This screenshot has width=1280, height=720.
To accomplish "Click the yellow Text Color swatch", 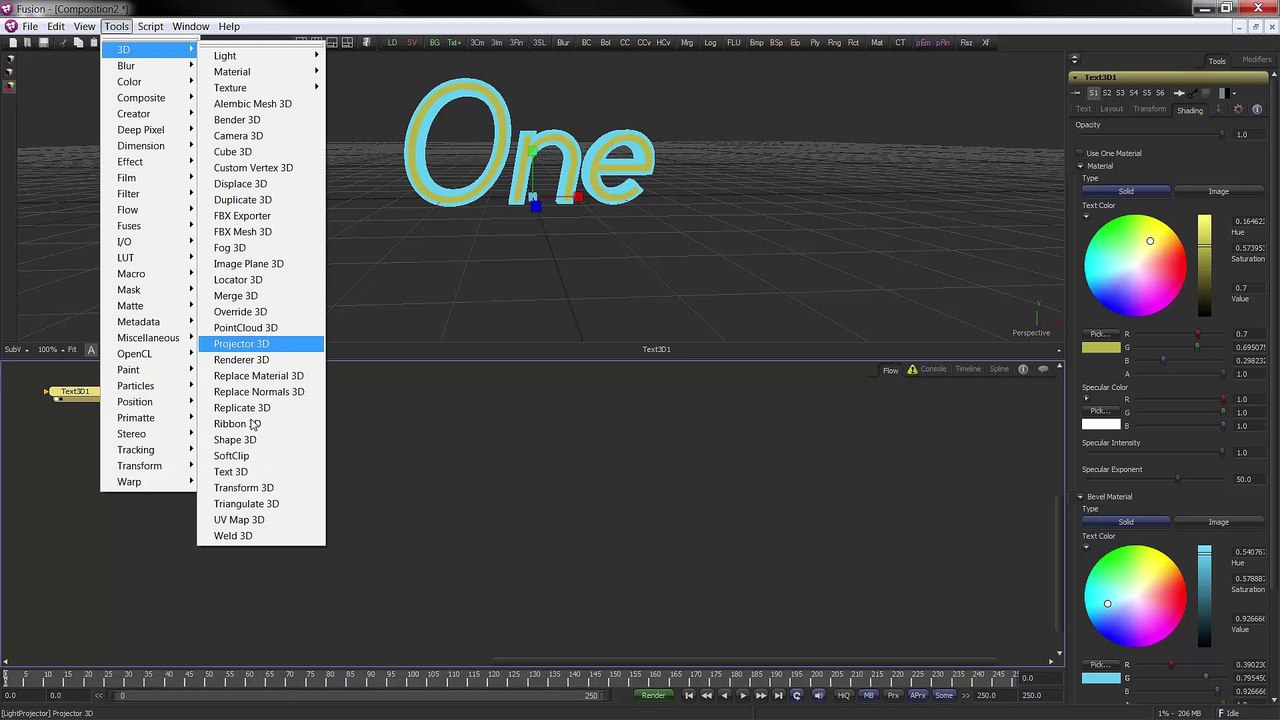I will 1101,347.
